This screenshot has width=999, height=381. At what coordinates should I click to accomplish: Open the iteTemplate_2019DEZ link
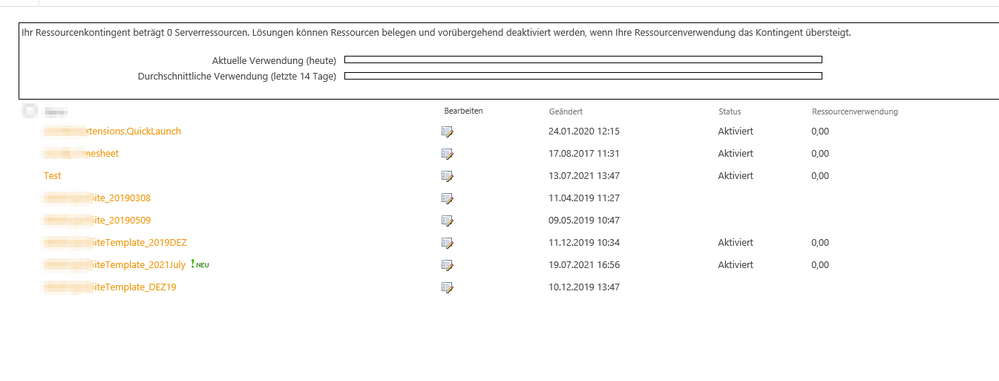tap(115, 243)
